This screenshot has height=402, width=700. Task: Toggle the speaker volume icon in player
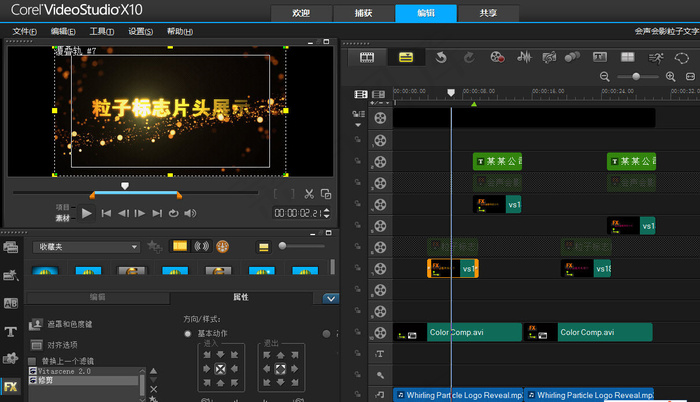click(191, 213)
